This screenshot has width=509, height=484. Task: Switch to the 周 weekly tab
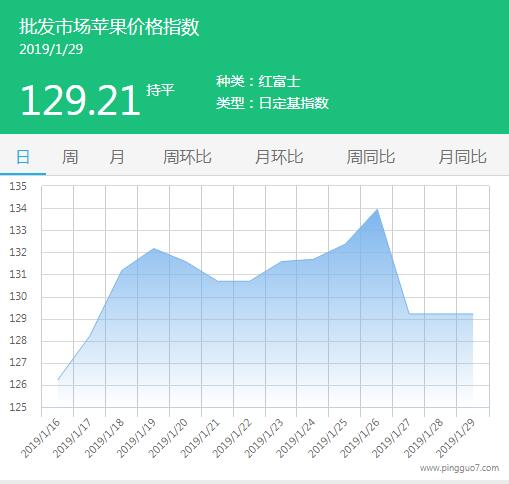[x=70, y=157]
